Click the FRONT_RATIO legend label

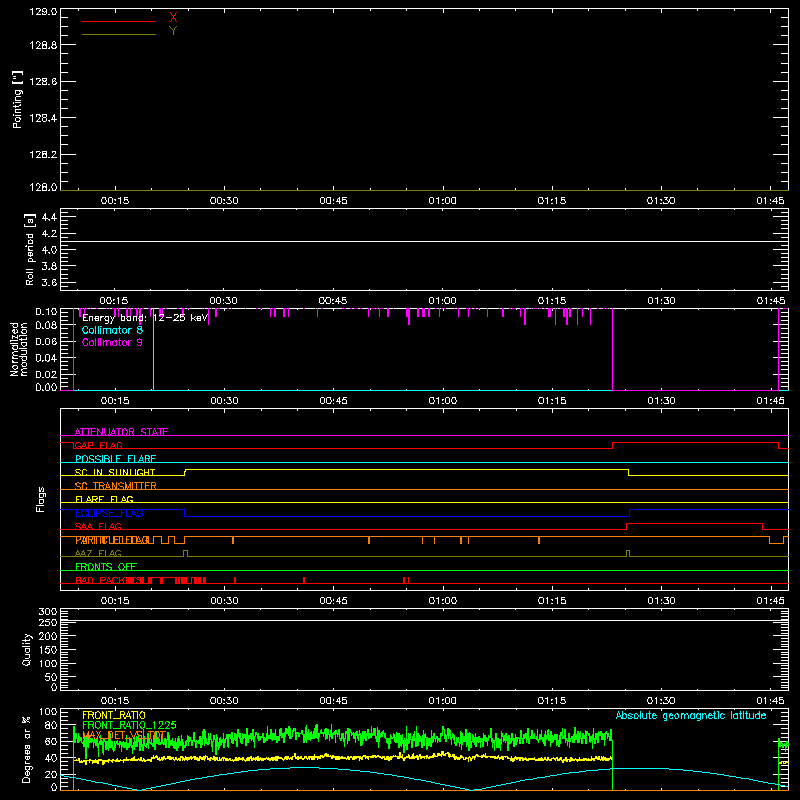pos(114,715)
